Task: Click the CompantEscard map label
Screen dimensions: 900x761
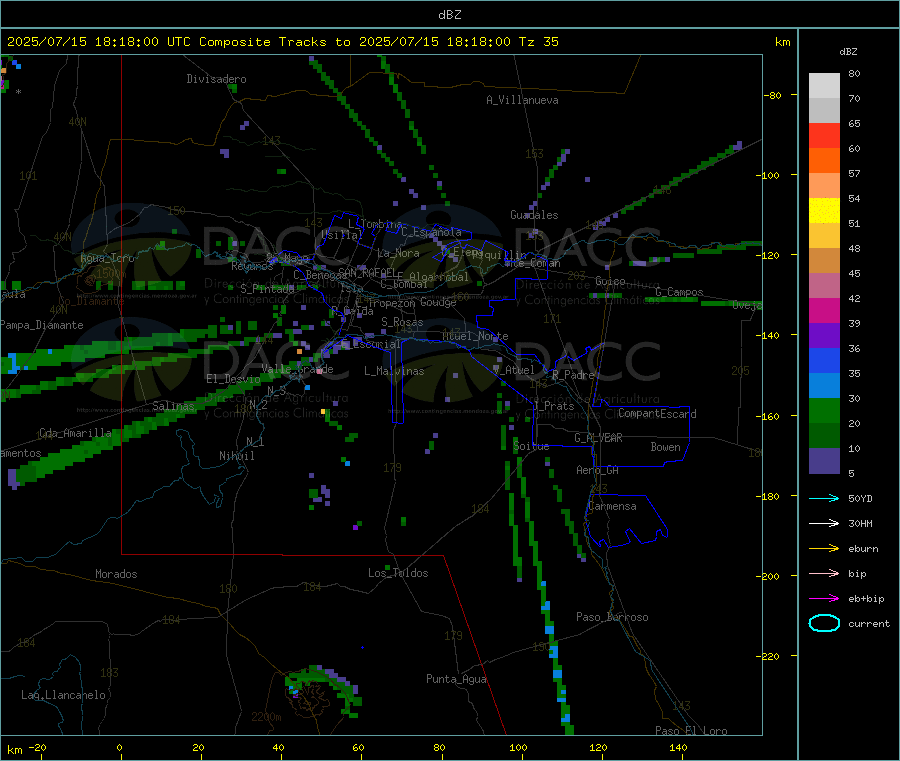Action: (x=657, y=414)
